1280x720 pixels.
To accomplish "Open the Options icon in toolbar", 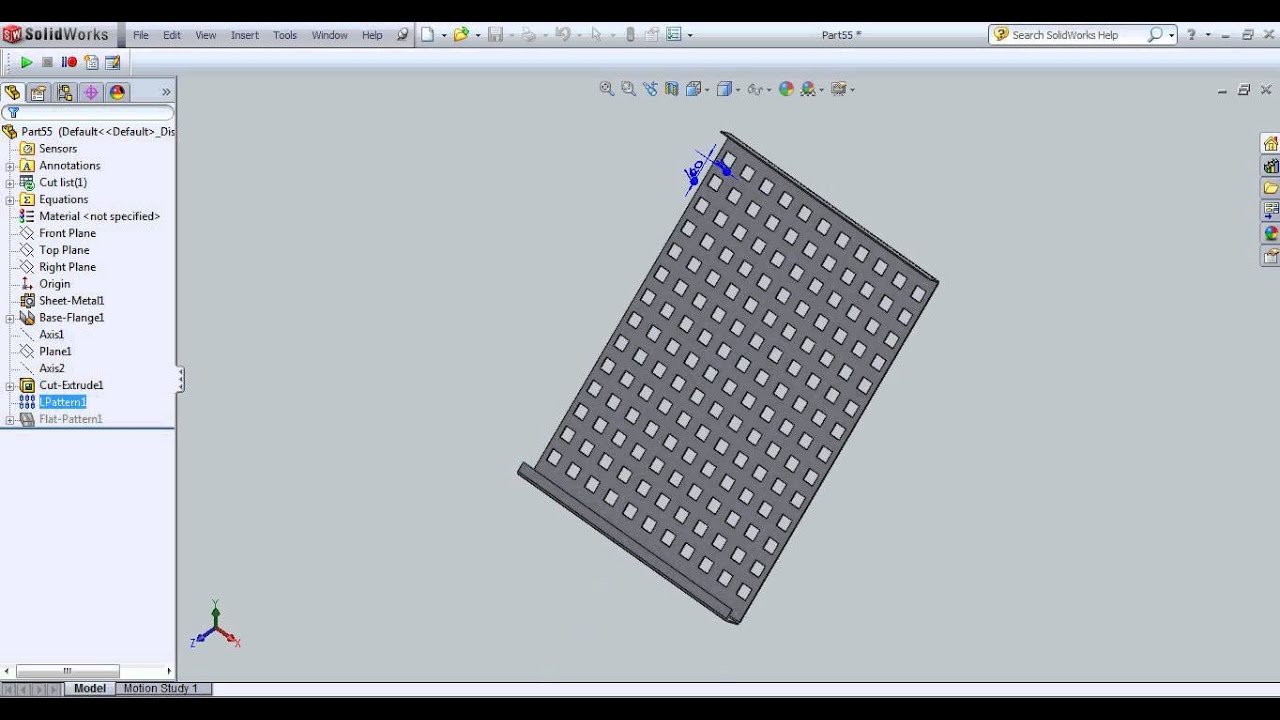I will pos(674,35).
